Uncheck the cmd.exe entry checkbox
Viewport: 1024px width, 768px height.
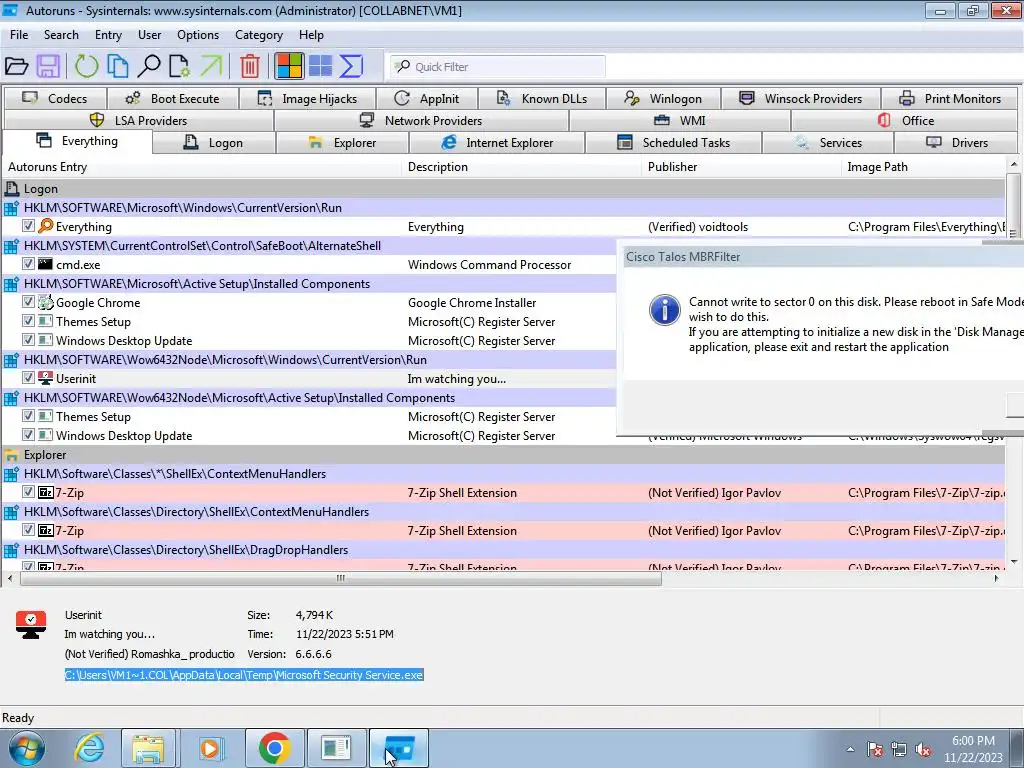pyautogui.click(x=28, y=264)
